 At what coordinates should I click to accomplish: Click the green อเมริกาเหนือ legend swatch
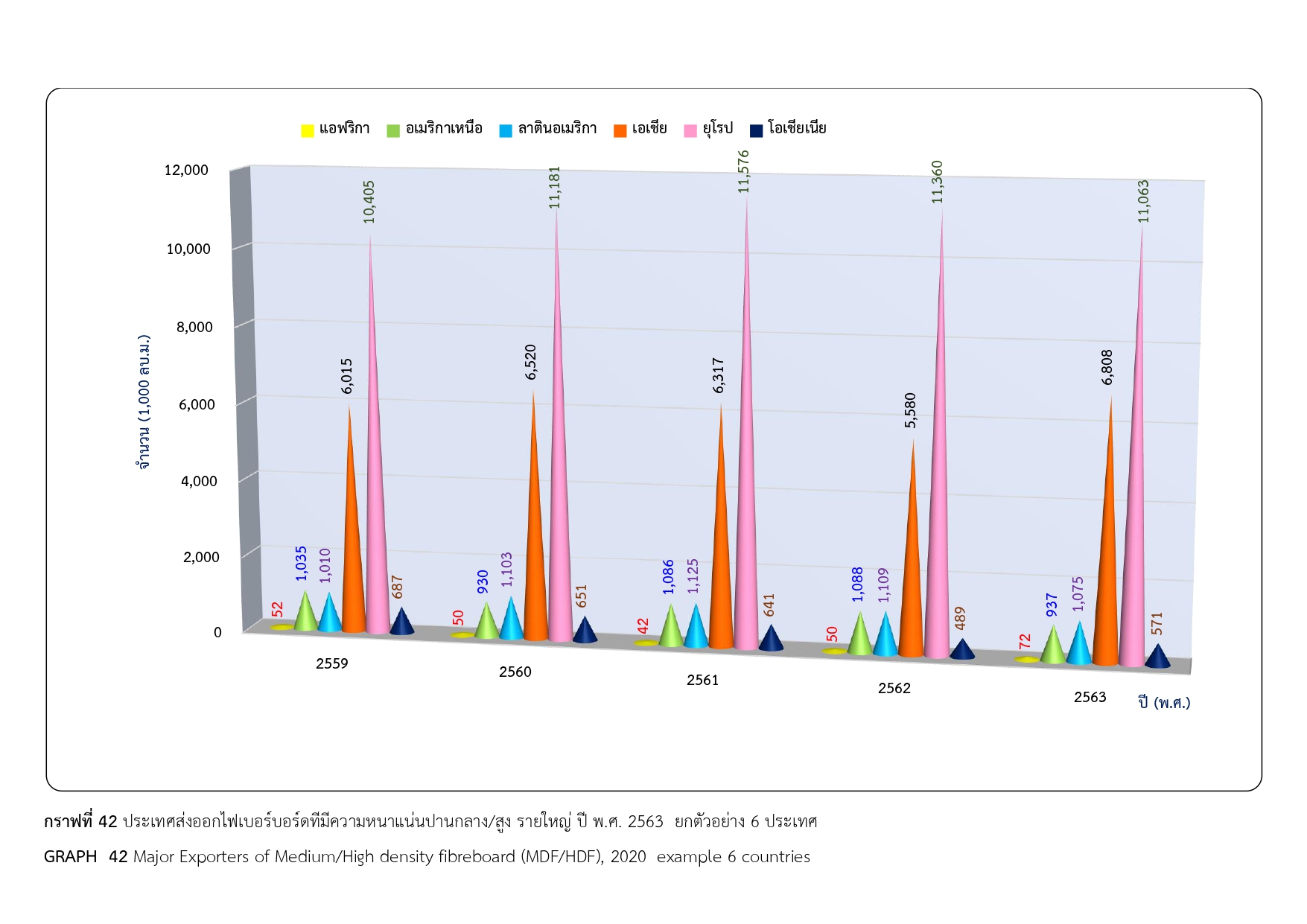[x=393, y=131]
